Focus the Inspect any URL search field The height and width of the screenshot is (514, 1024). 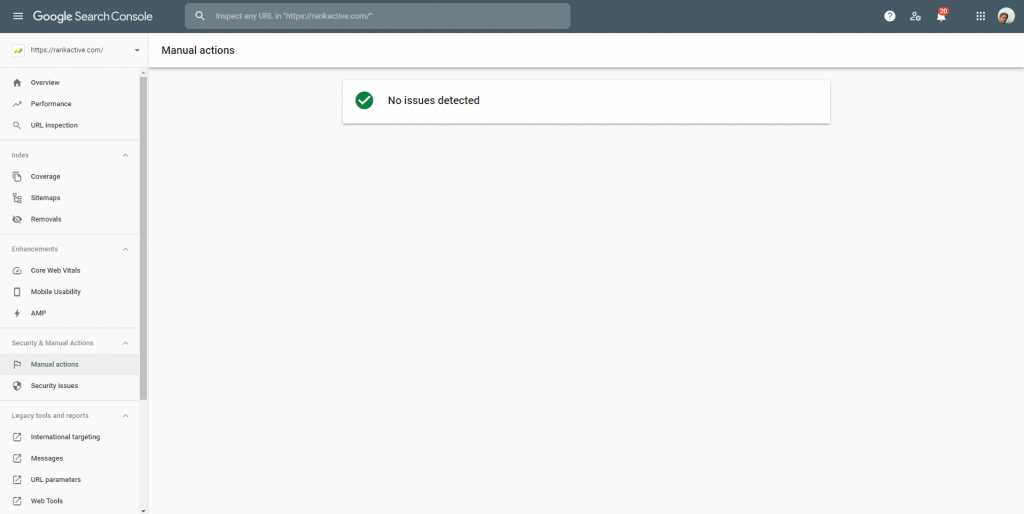point(377,16)
